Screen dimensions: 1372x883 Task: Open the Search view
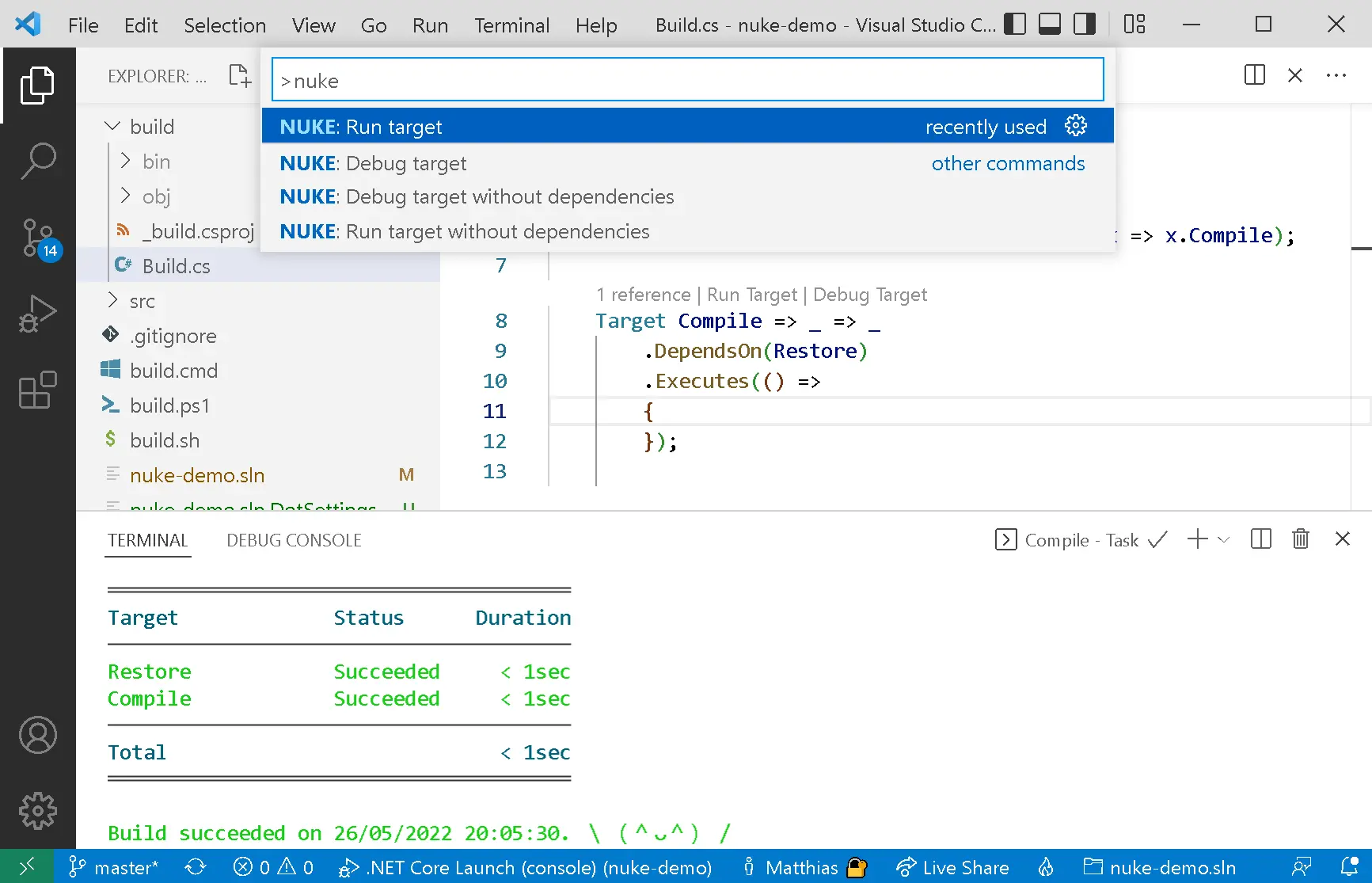point(37,161)
